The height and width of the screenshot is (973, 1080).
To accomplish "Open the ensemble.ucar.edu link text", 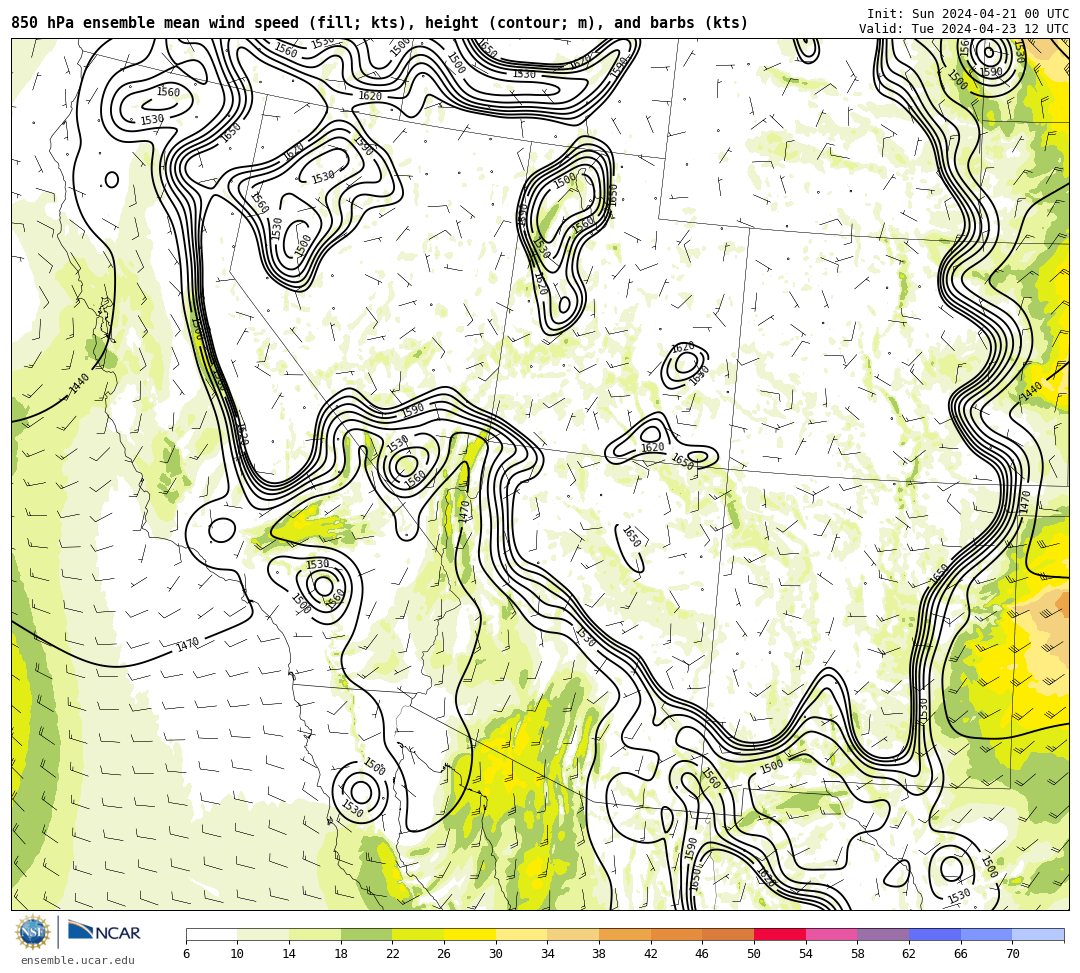I will pyautogui.click(x=77, y=960).
